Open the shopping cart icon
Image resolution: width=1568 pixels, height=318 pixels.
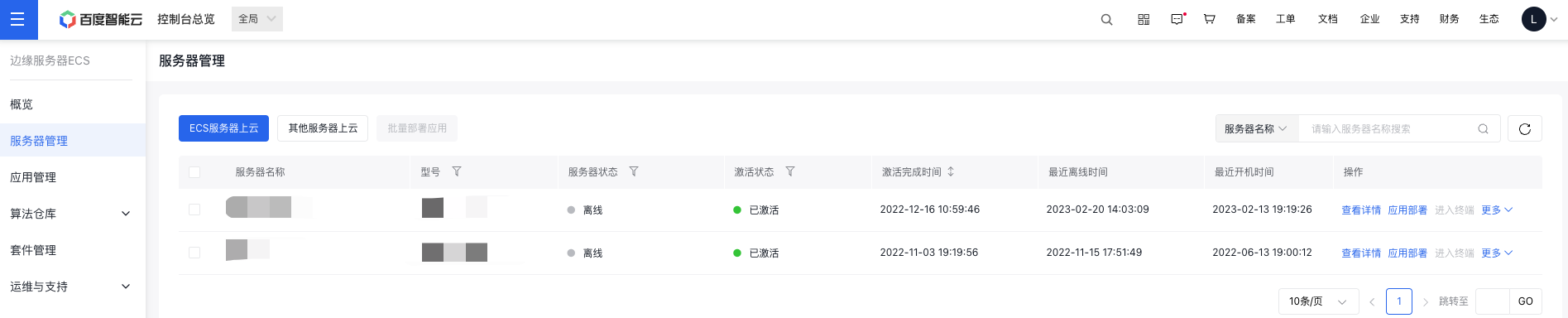click(1209, 19)
